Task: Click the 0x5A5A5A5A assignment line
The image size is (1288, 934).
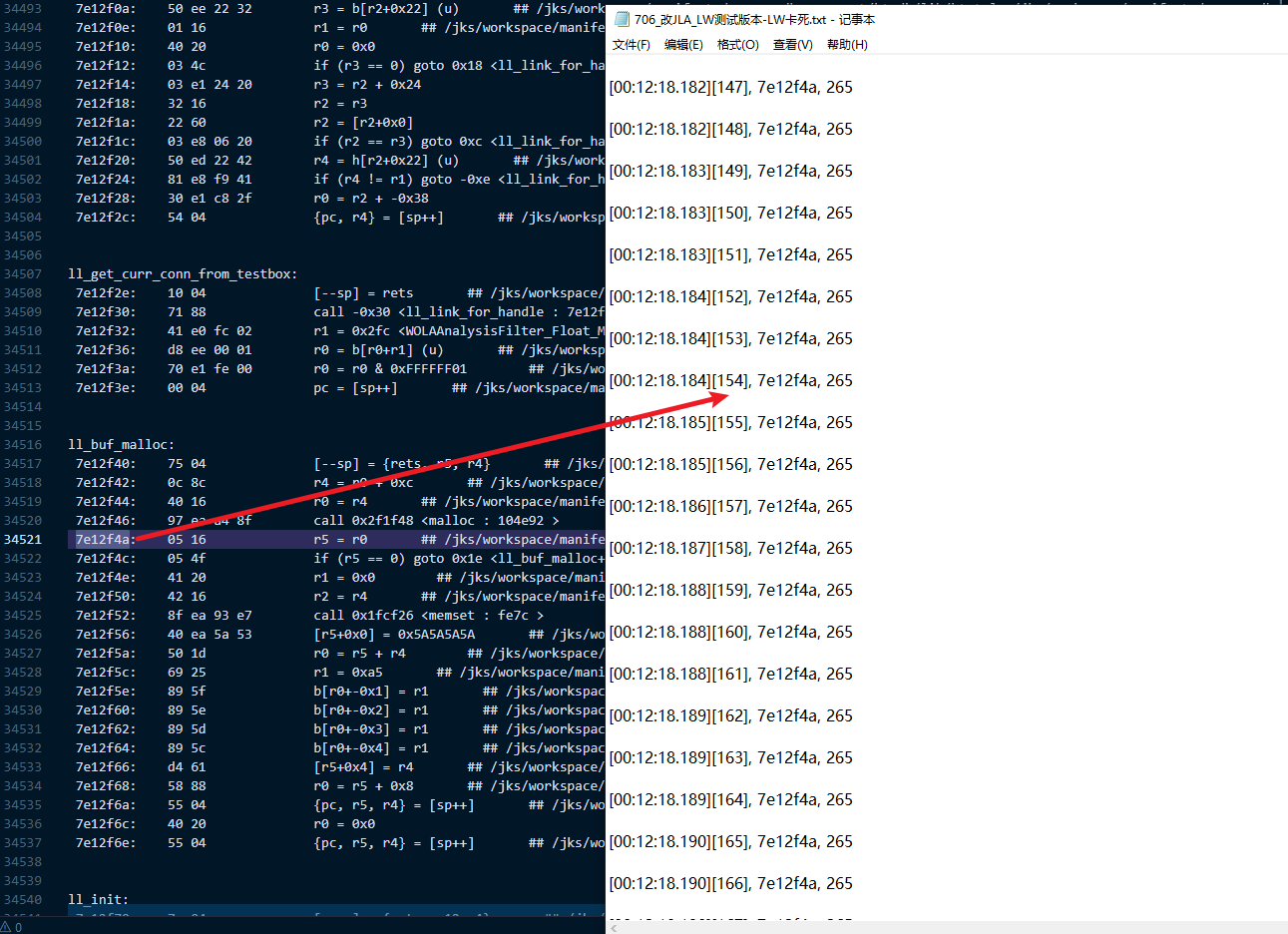Action: click(394, 634)
